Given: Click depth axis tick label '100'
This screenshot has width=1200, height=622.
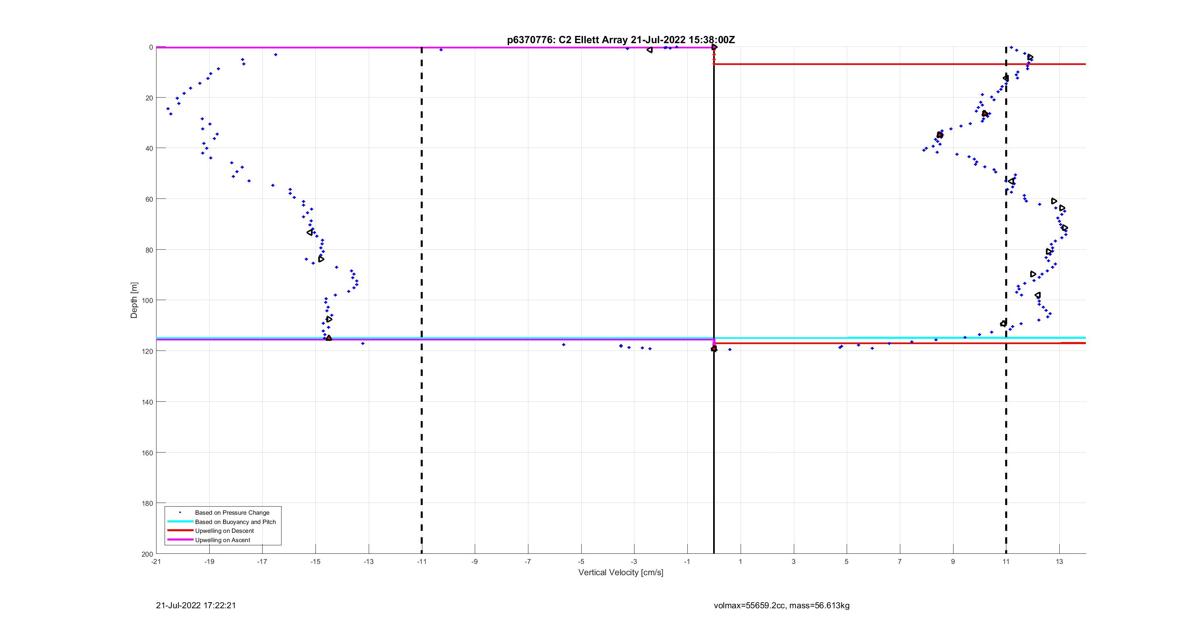Looking at the screenshot, I should [x=146, y=300].
